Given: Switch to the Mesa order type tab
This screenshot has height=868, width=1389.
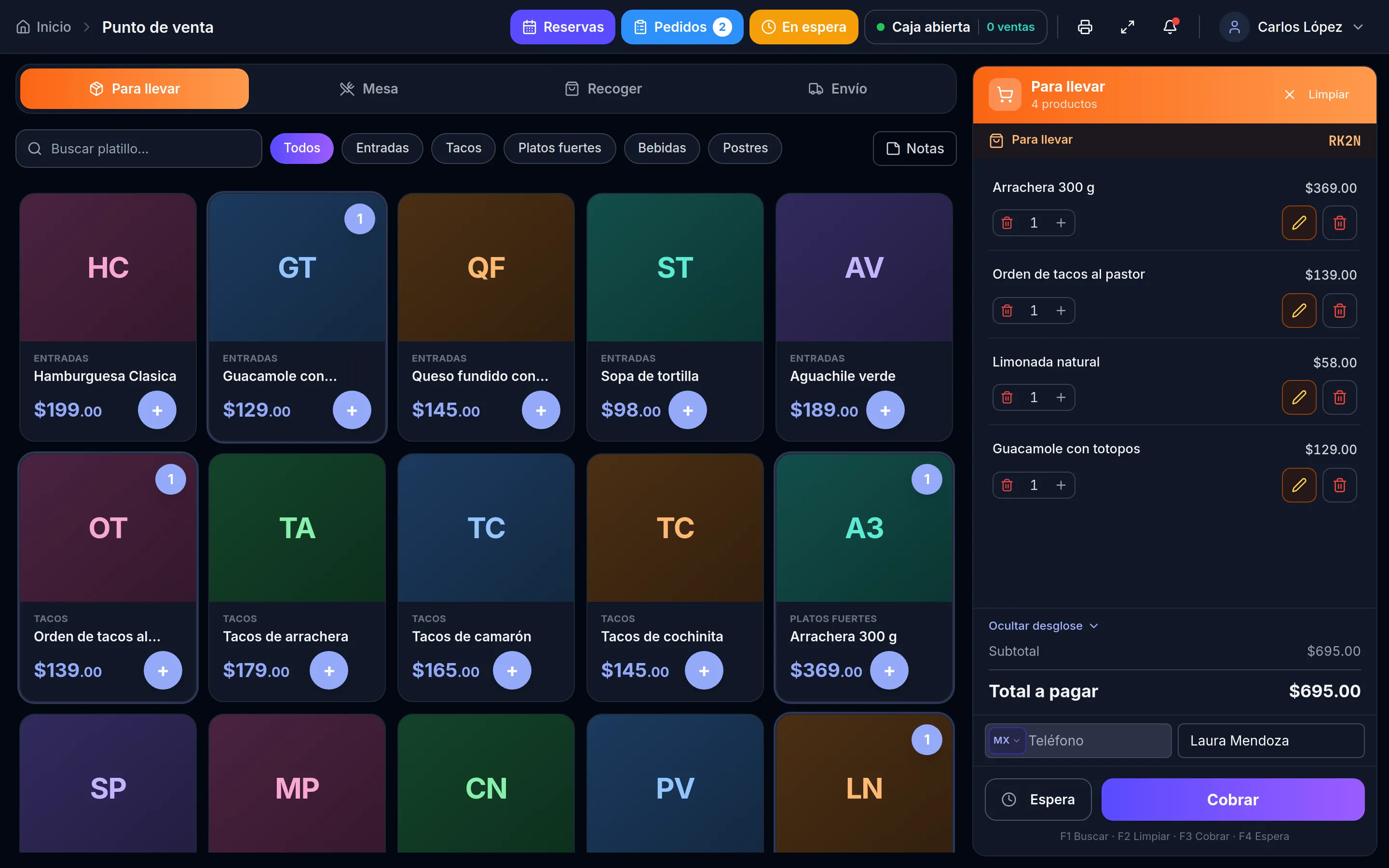Looking at the screenshot, I should click(368, 89).
